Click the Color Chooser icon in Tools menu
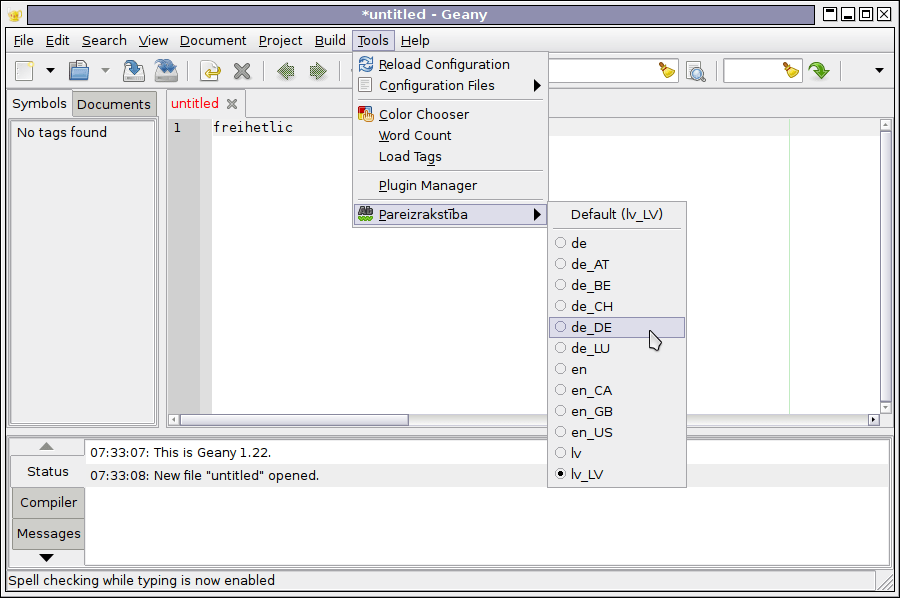 366,114
